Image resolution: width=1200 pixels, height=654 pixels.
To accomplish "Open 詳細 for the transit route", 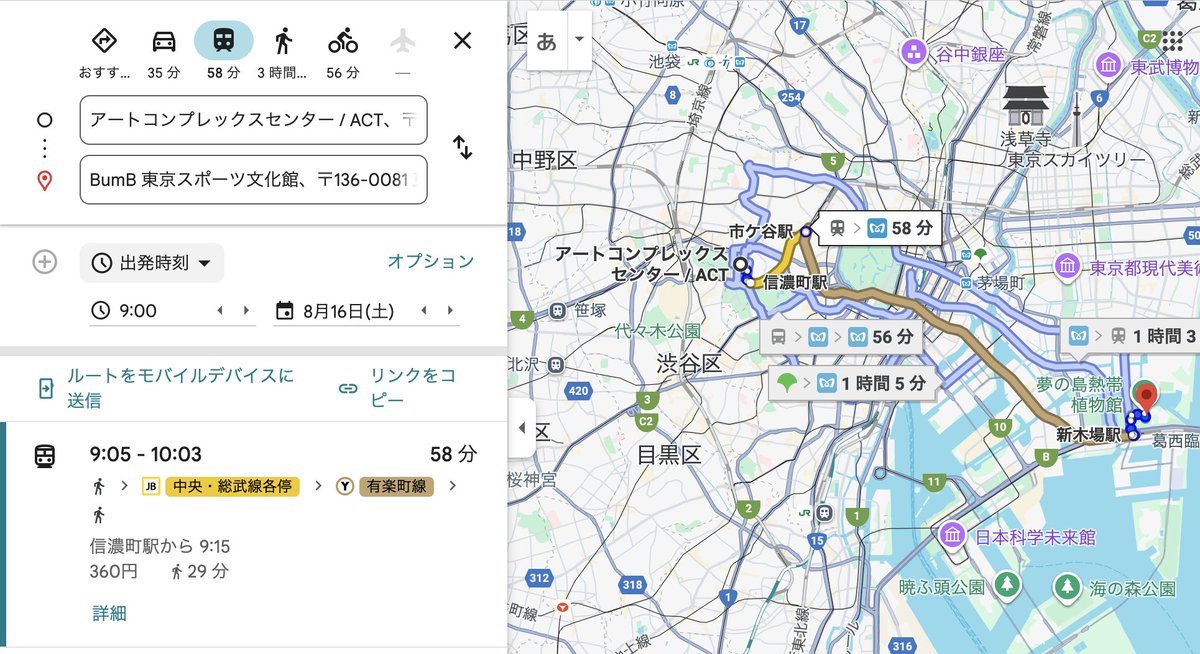I will click(108, 613).
